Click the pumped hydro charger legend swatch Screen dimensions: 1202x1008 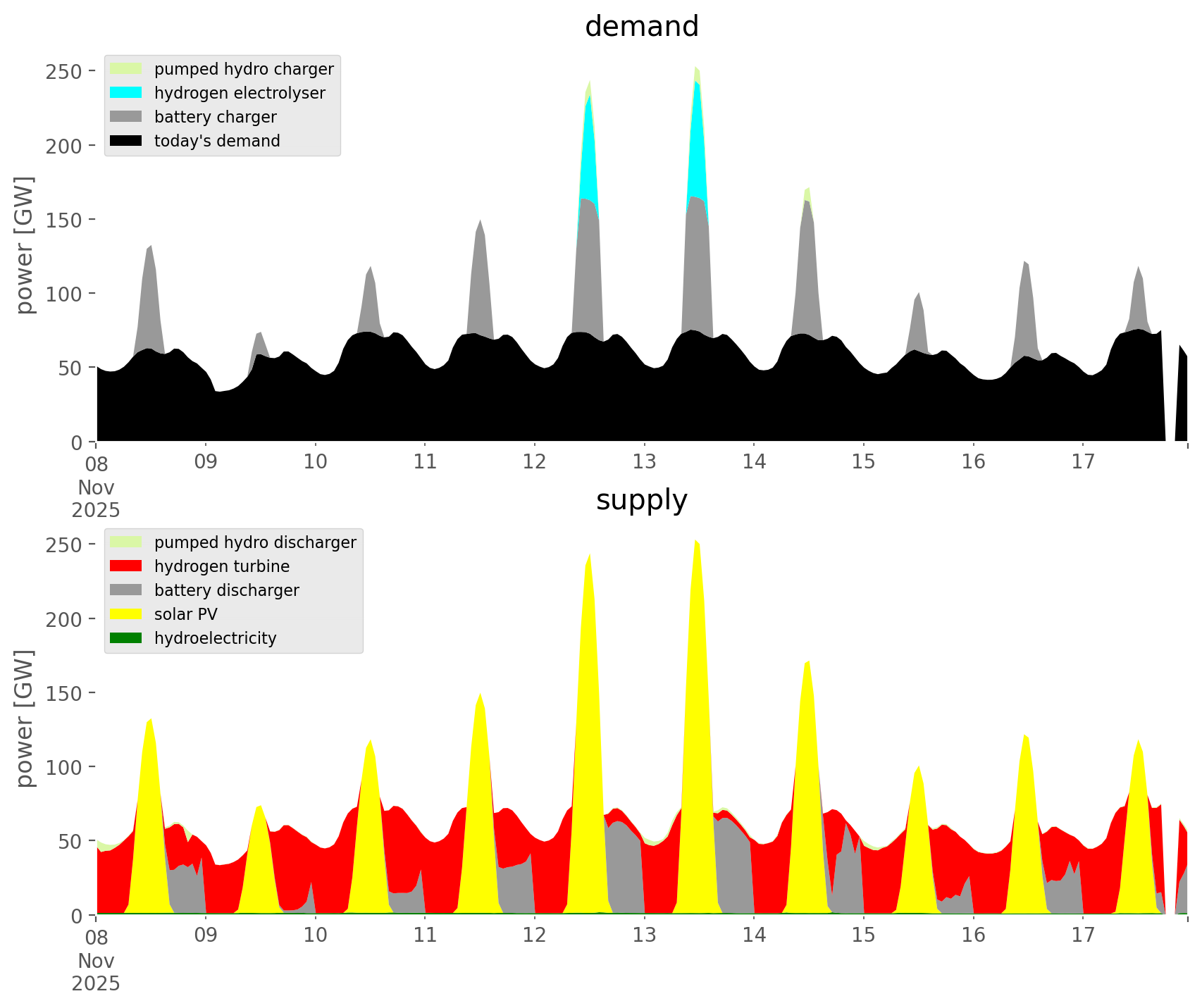[126, 69]
